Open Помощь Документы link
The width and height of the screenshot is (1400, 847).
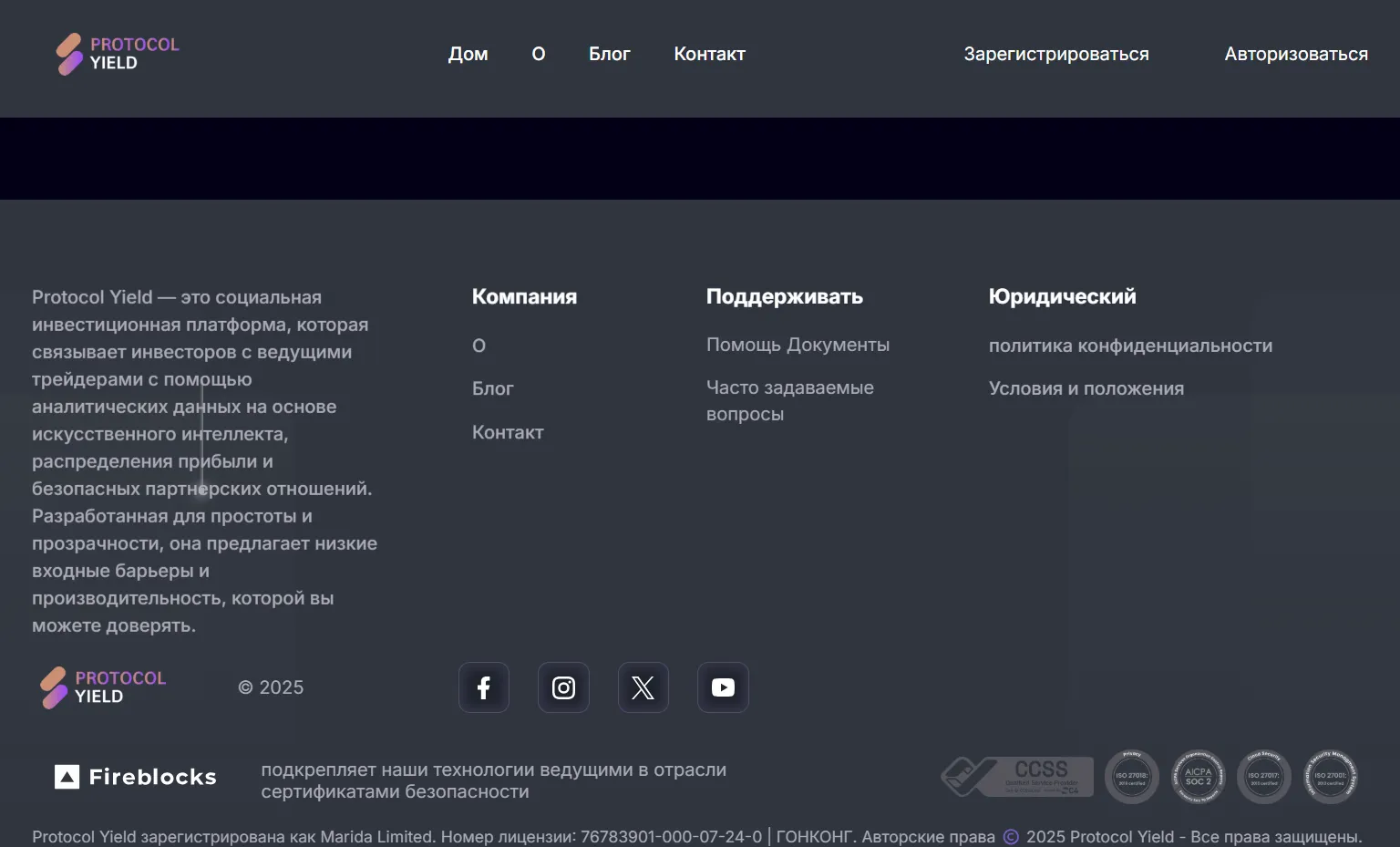click(798, 345)
